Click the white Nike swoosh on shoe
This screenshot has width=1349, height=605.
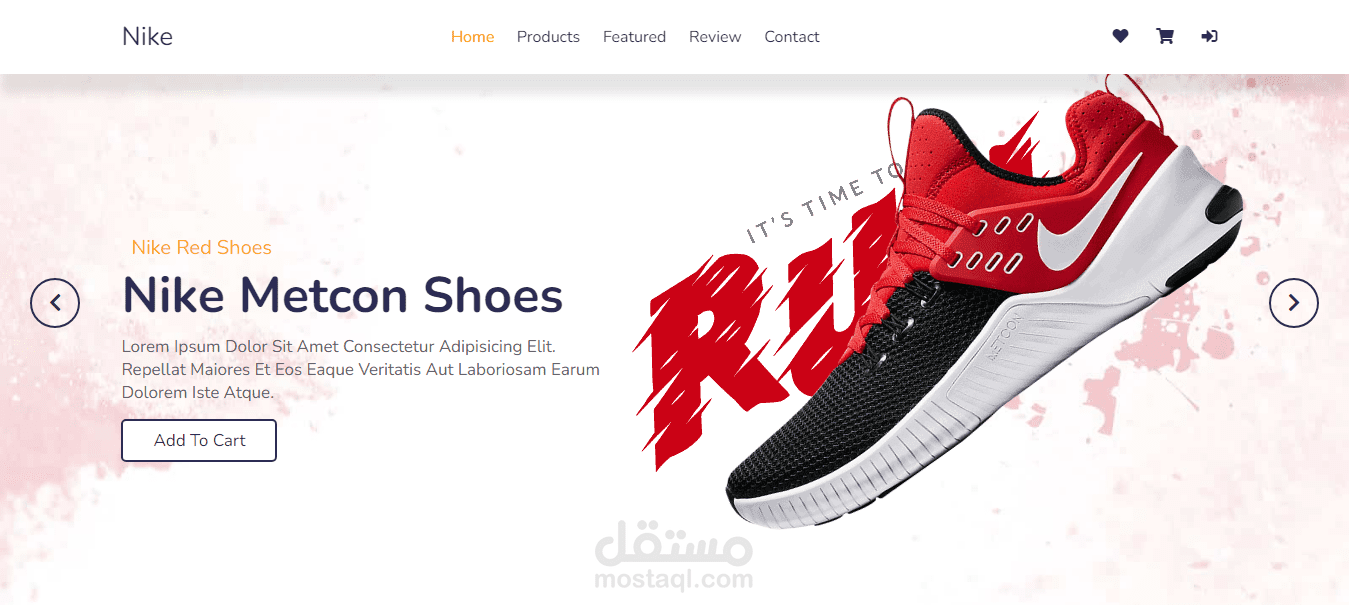click(1088, 215)
